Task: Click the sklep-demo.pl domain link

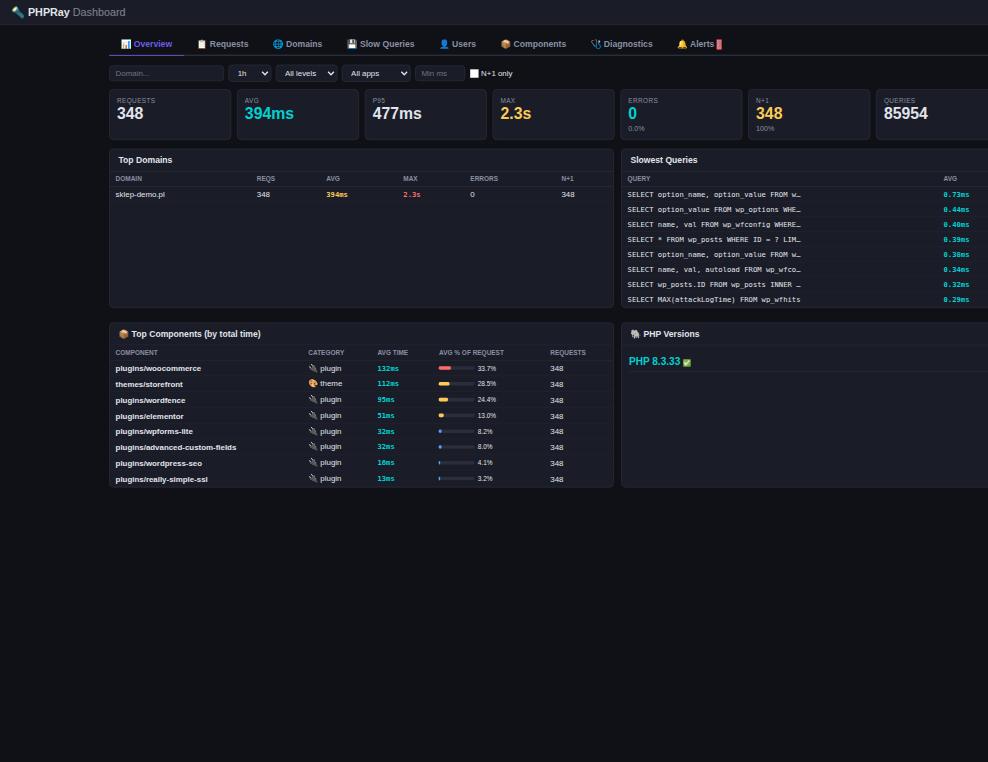Action: click(140, 195)
